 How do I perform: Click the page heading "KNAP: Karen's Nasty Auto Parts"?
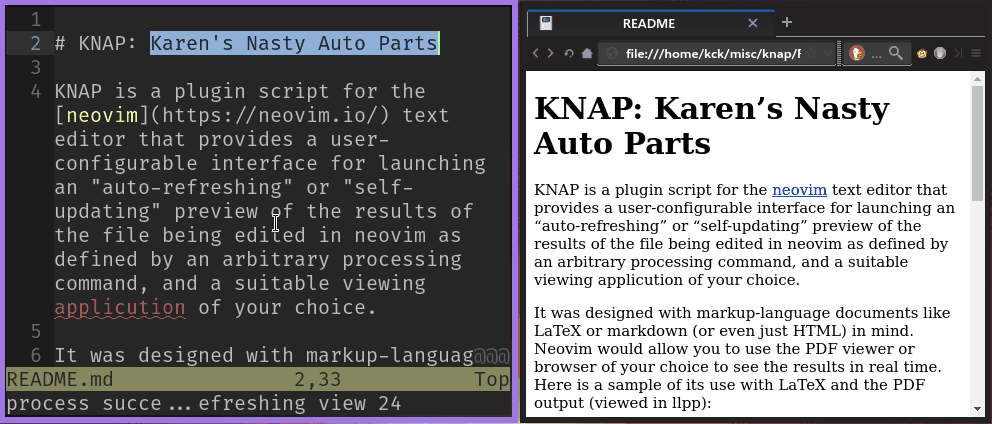coord(712,126)
